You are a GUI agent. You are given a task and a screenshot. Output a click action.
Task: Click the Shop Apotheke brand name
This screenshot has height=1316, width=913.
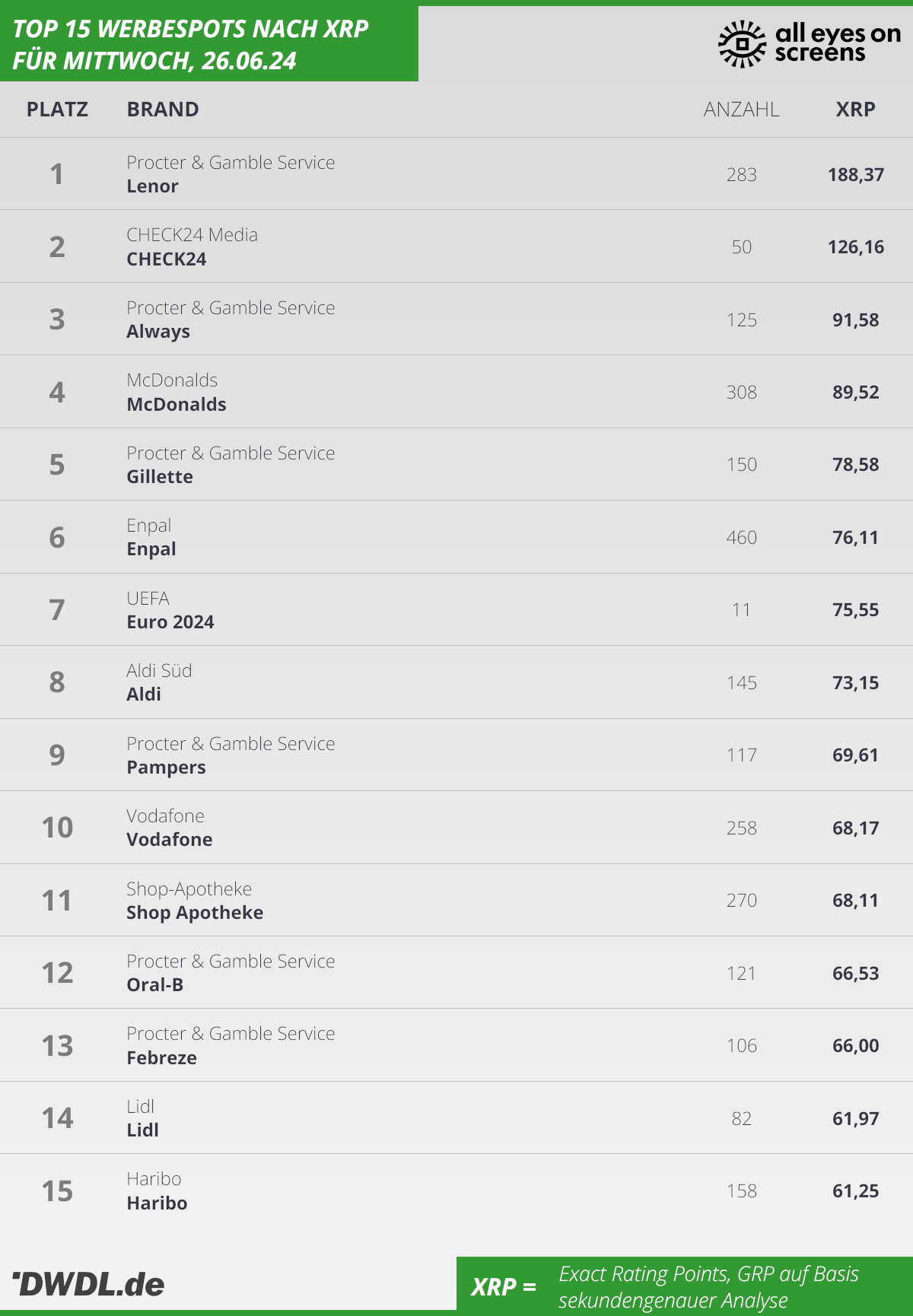click(x=195, y=913)
